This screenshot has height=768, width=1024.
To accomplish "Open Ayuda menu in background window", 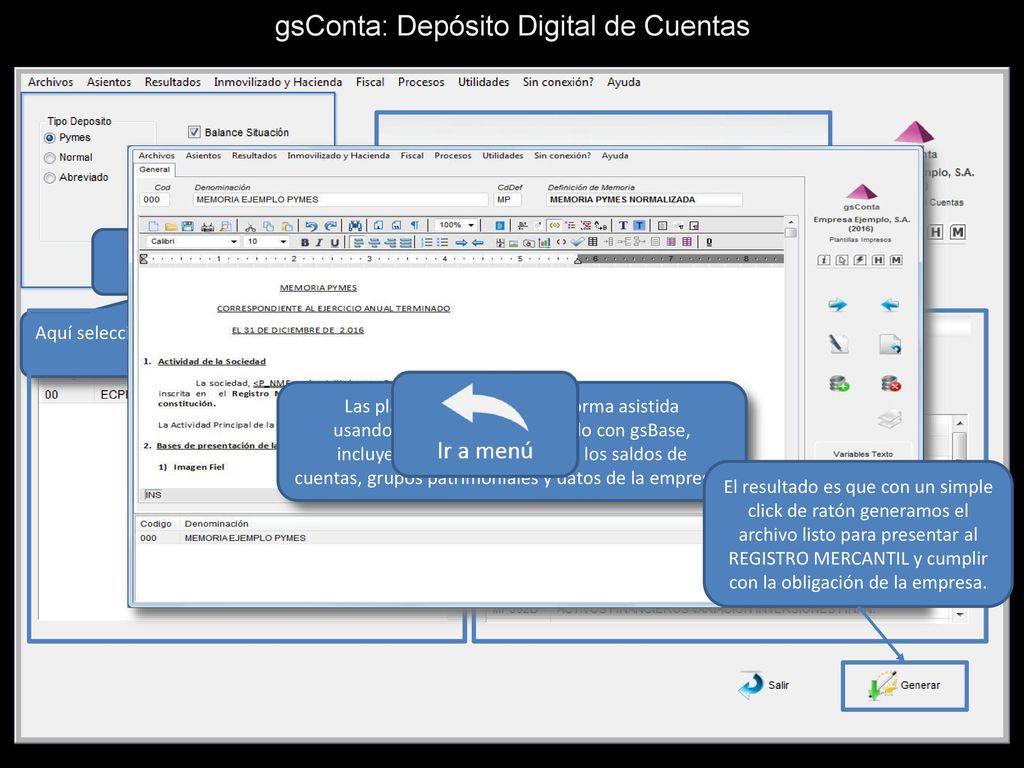I will point(624,82).
